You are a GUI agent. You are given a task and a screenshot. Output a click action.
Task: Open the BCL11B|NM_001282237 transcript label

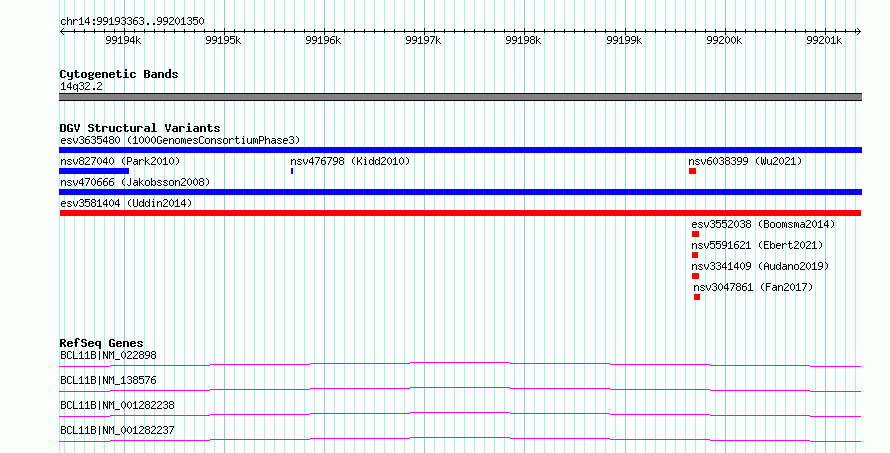[x=117, y=430]
